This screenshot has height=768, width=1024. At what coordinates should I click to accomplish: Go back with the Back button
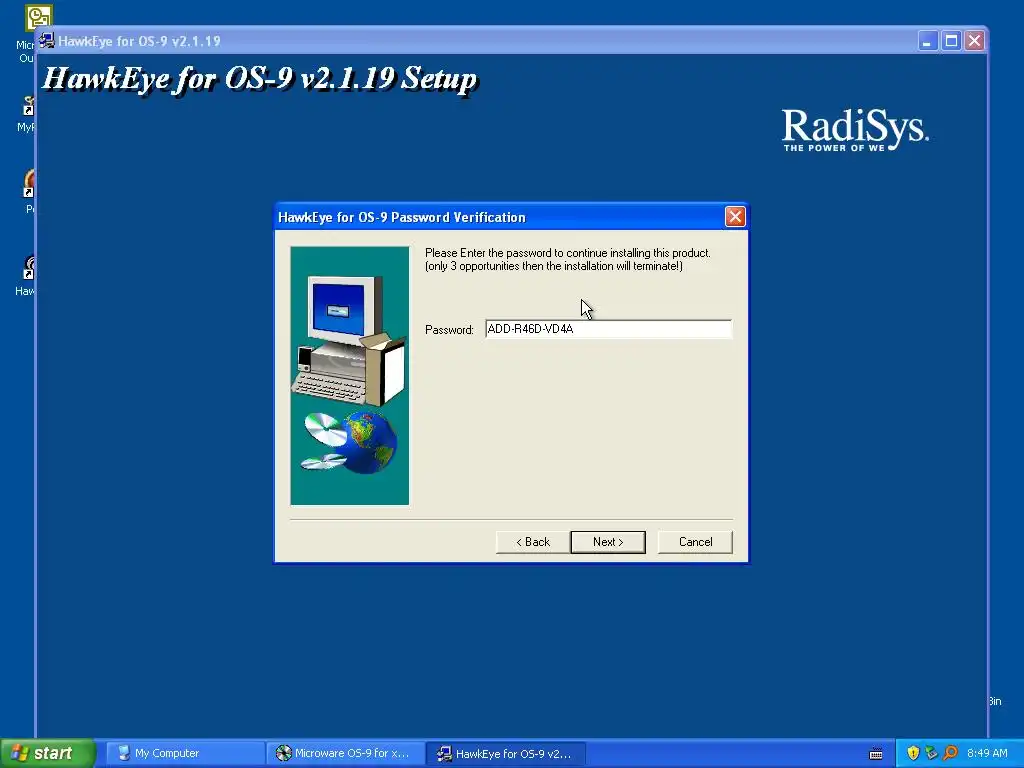coord(533,541)
